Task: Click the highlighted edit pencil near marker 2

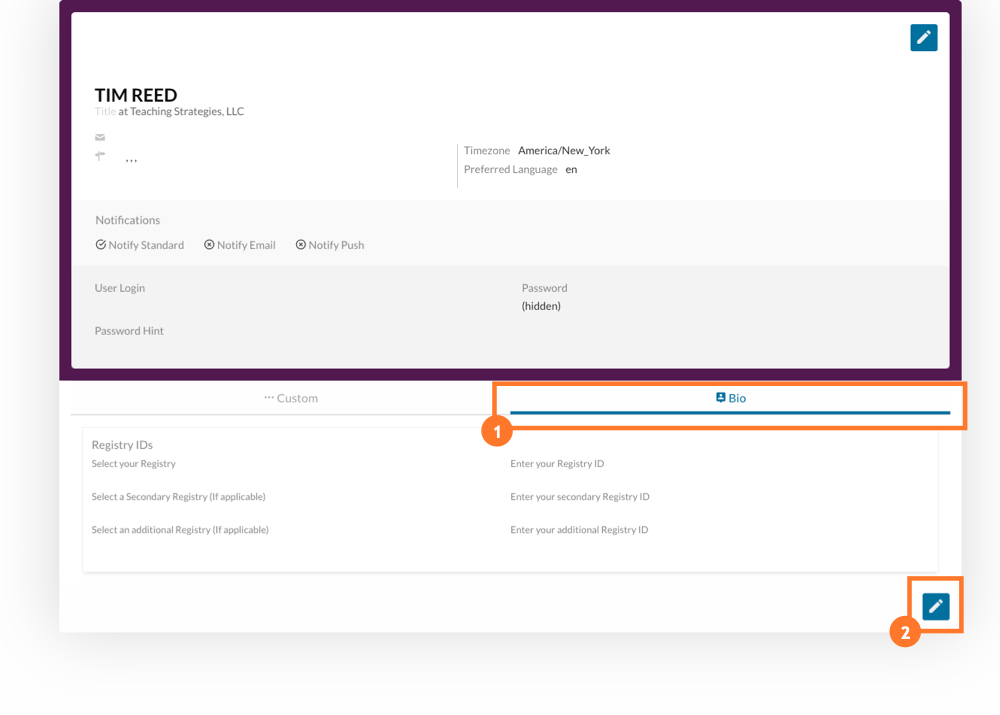Action: 935,604
